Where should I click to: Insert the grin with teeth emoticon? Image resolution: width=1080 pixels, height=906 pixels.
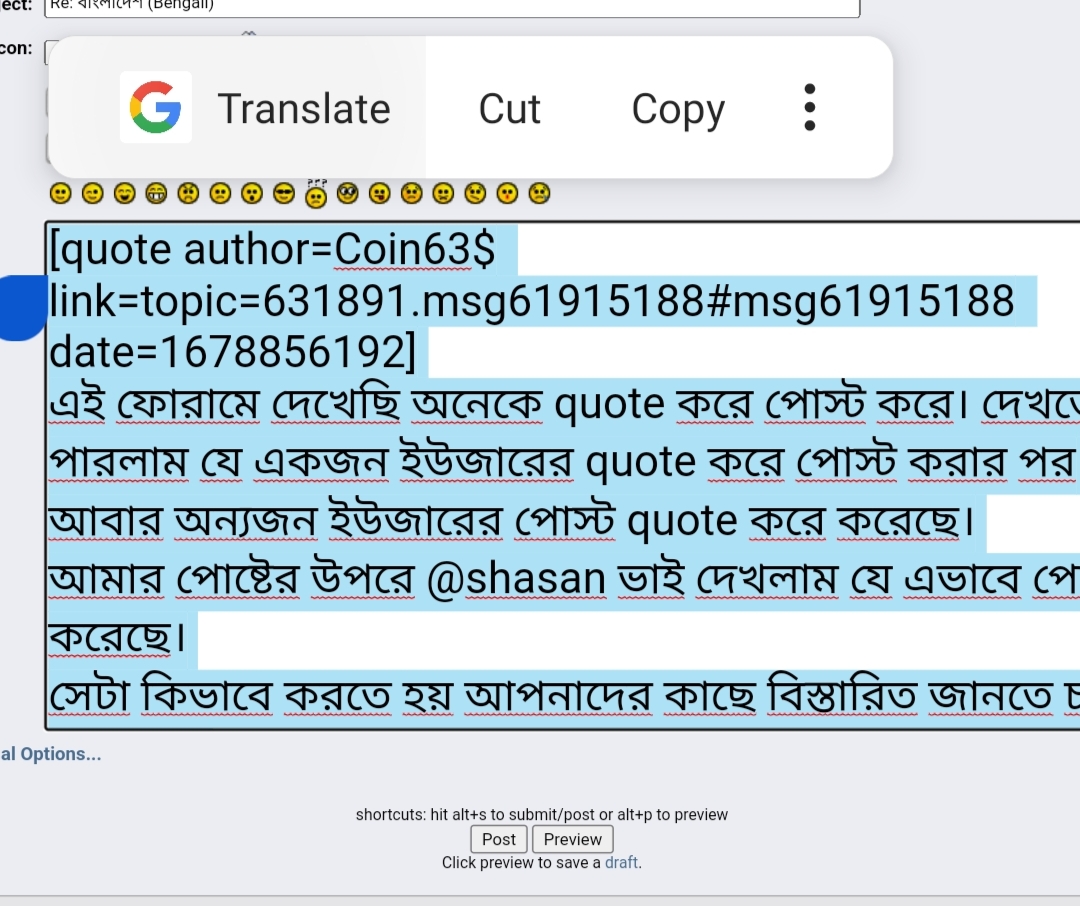pos(156,194)
